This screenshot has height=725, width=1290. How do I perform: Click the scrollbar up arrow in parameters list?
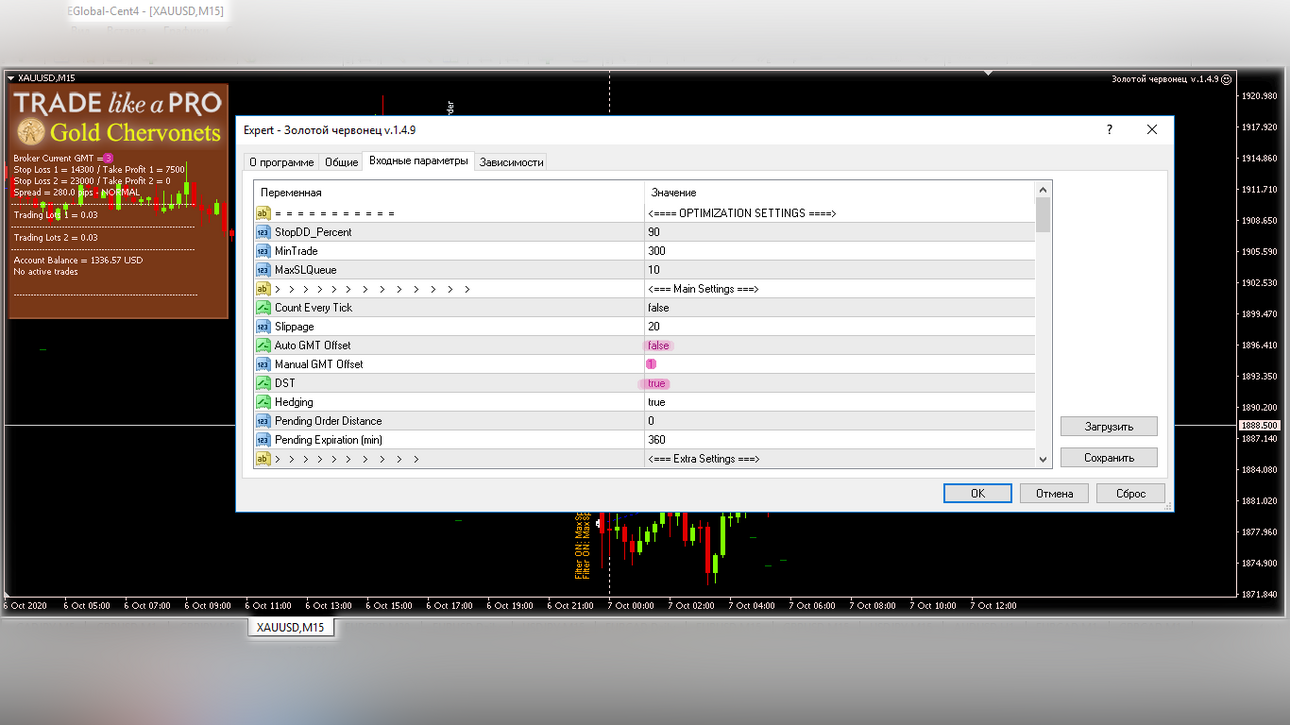(1043, 190)
